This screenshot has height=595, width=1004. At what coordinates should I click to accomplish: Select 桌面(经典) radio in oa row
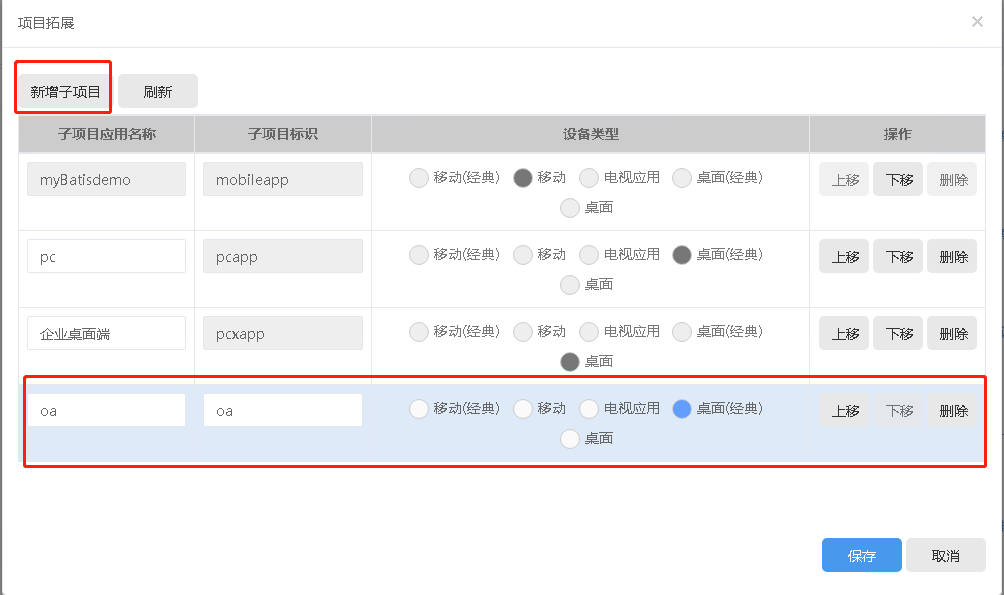[682, 408]
